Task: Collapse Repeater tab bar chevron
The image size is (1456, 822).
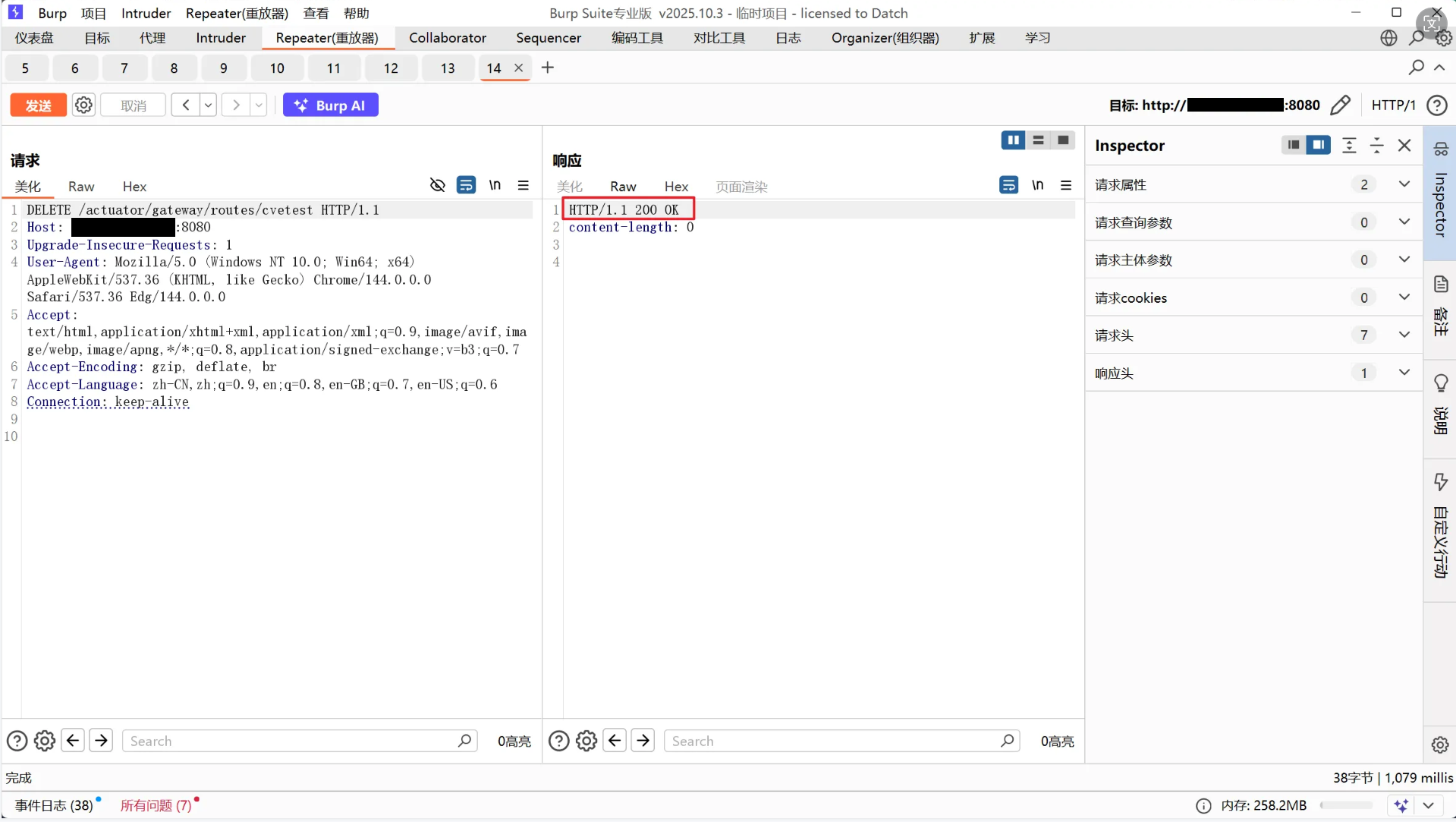Action: 1439,68
